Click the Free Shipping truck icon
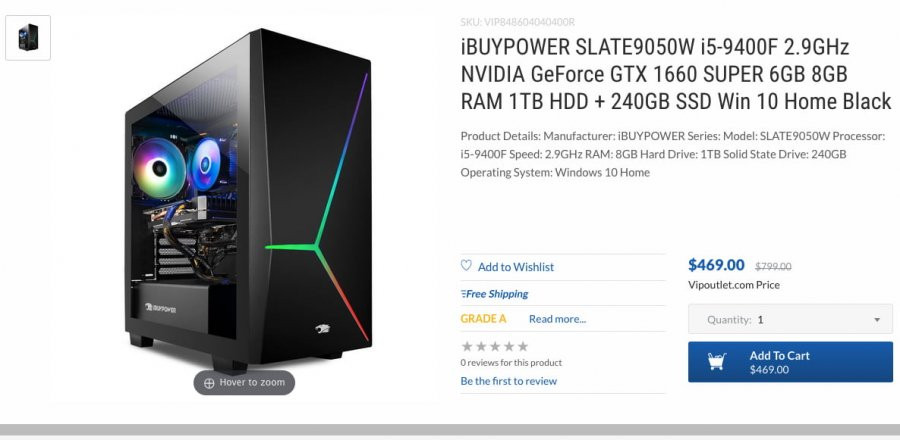 (x=463, y=294)
